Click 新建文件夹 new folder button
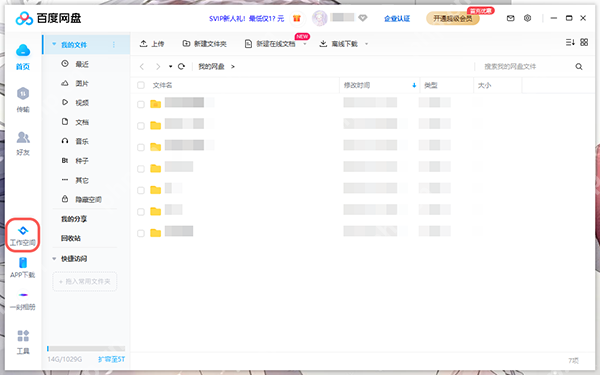Image resolution: width=600 pixels, height=375 pixels. tap(204, 44)
